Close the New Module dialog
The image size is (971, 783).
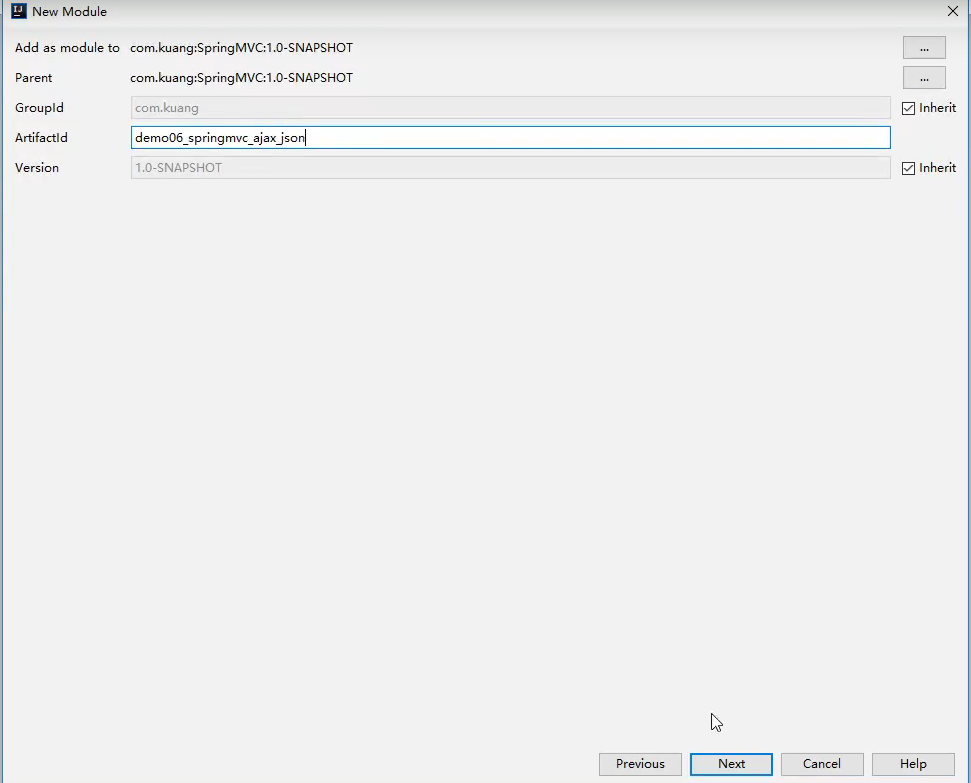pos(952,11)
